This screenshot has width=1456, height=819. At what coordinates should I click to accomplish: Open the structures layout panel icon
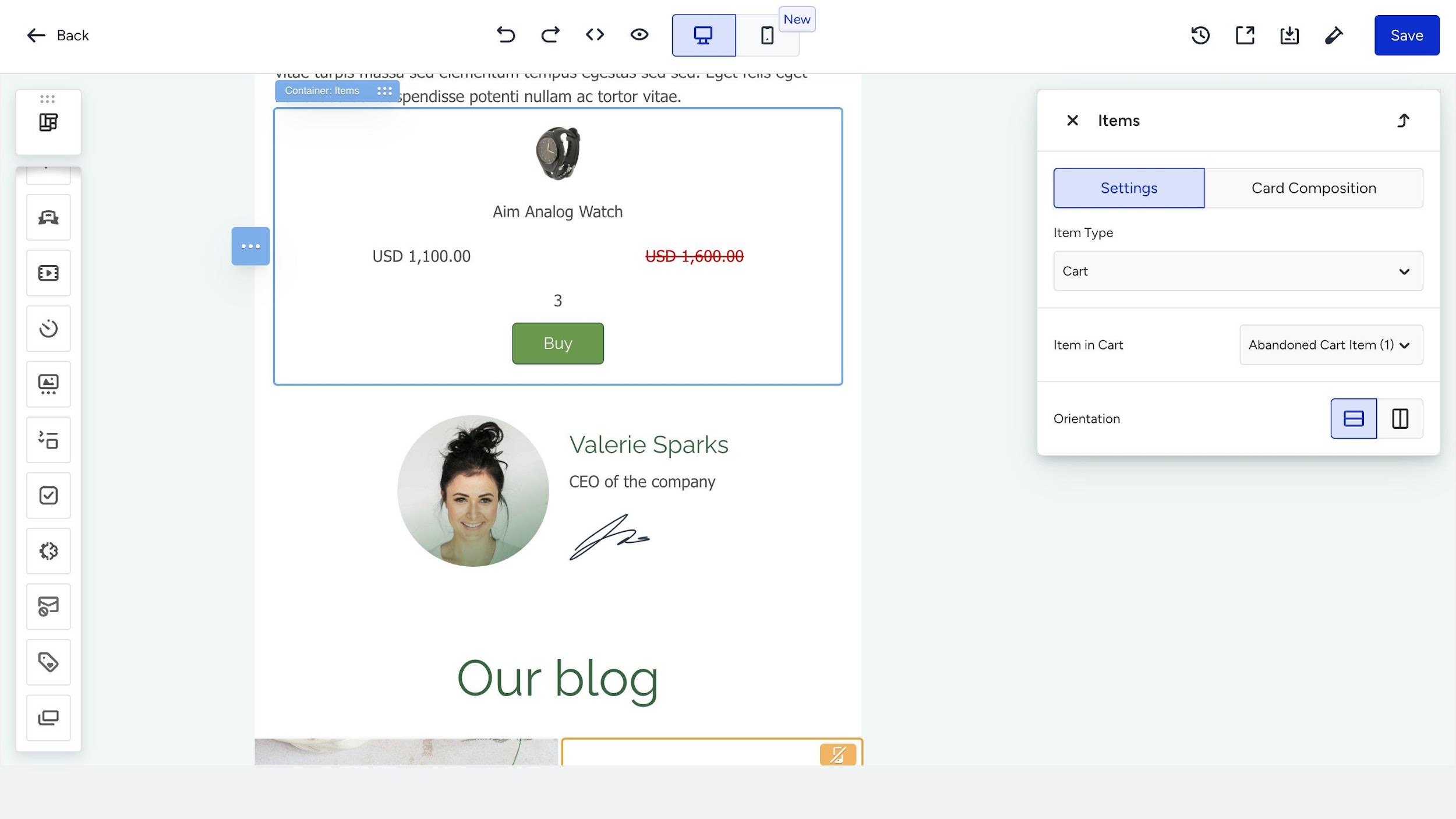pyautogui.click(x=48, y=122)
